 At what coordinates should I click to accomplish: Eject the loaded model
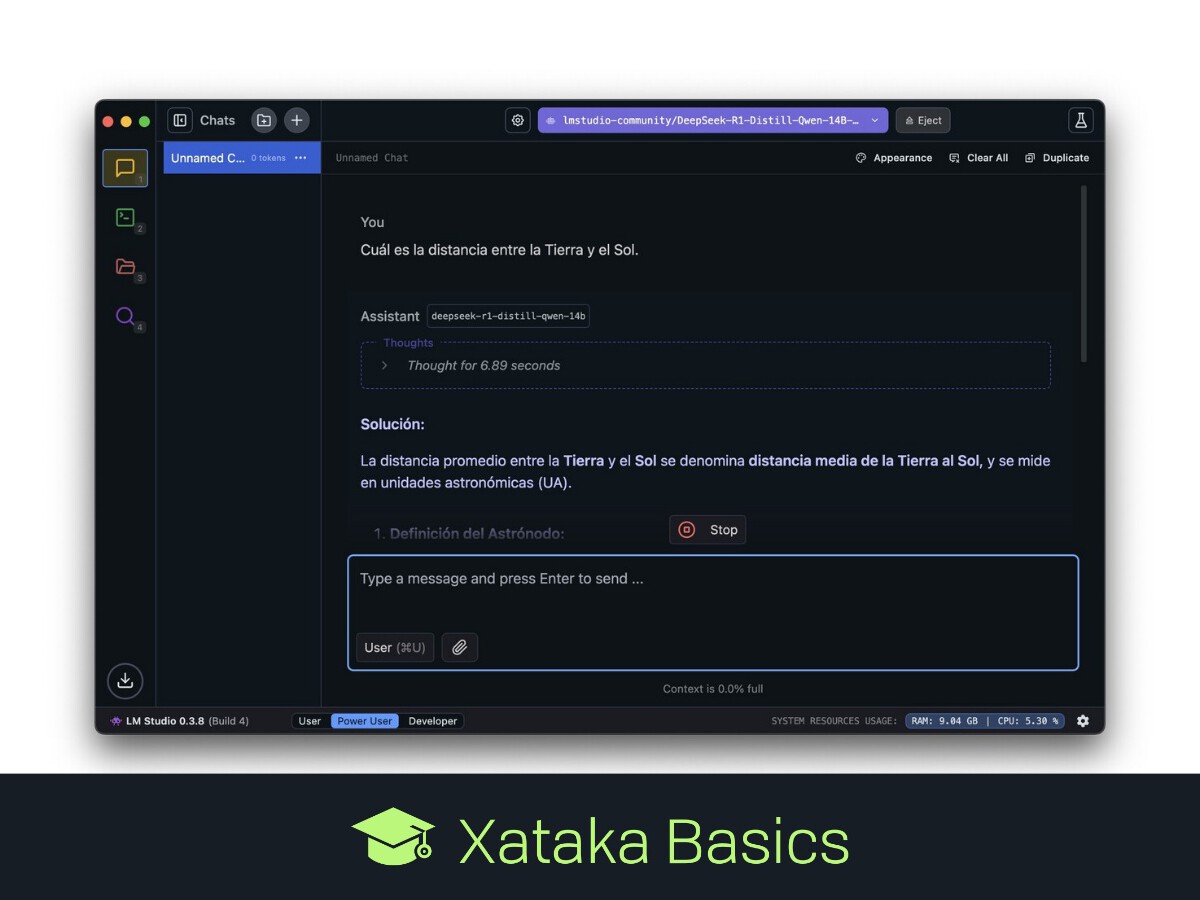(x=923, y=120)
